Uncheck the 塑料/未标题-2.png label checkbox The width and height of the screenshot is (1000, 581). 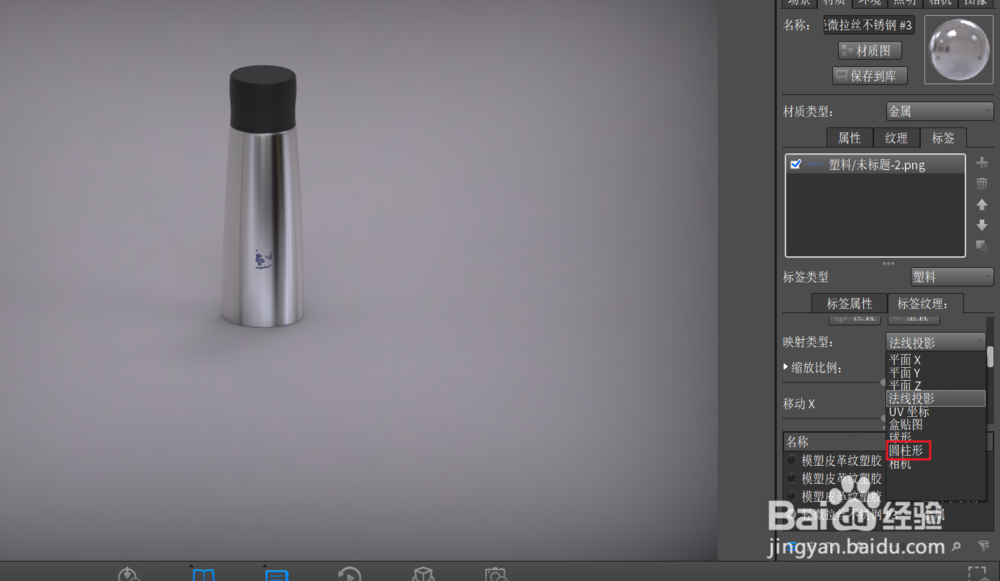point(795,165)
